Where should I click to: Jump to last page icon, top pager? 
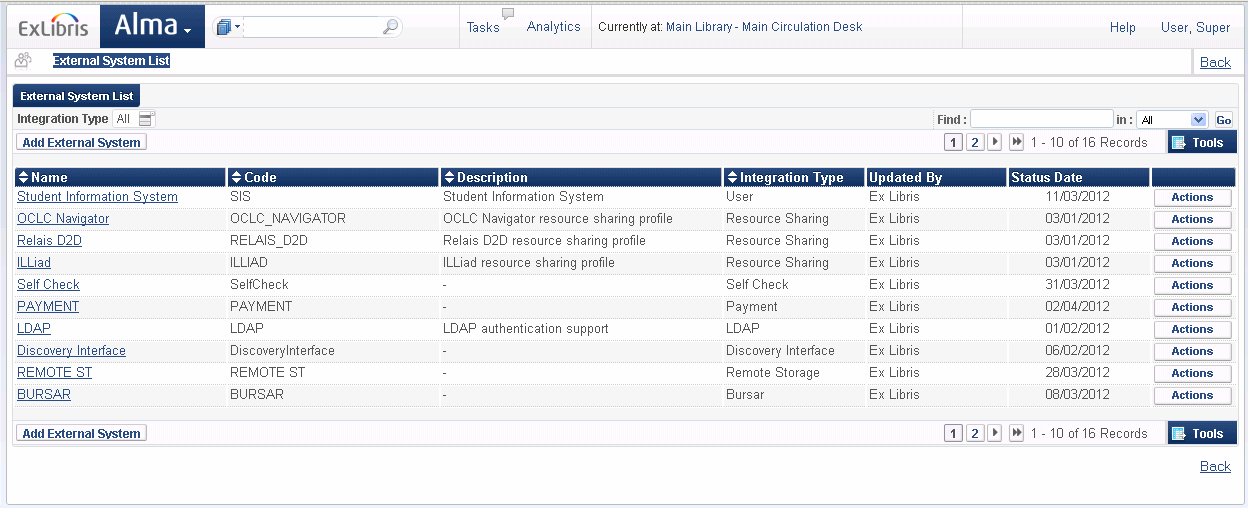1016,142
